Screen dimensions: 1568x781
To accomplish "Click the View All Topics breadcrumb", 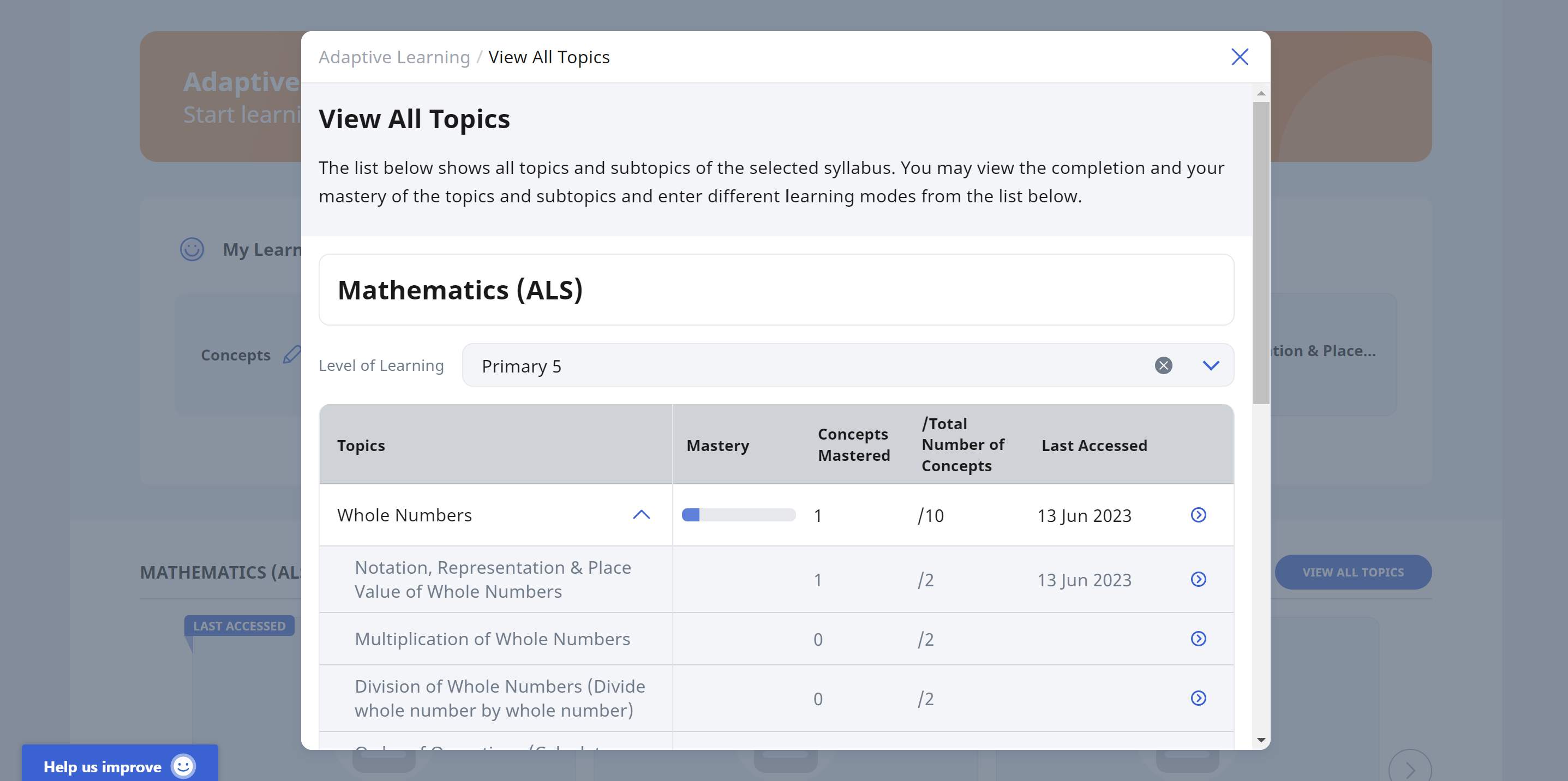I will [x=548, y=57].
